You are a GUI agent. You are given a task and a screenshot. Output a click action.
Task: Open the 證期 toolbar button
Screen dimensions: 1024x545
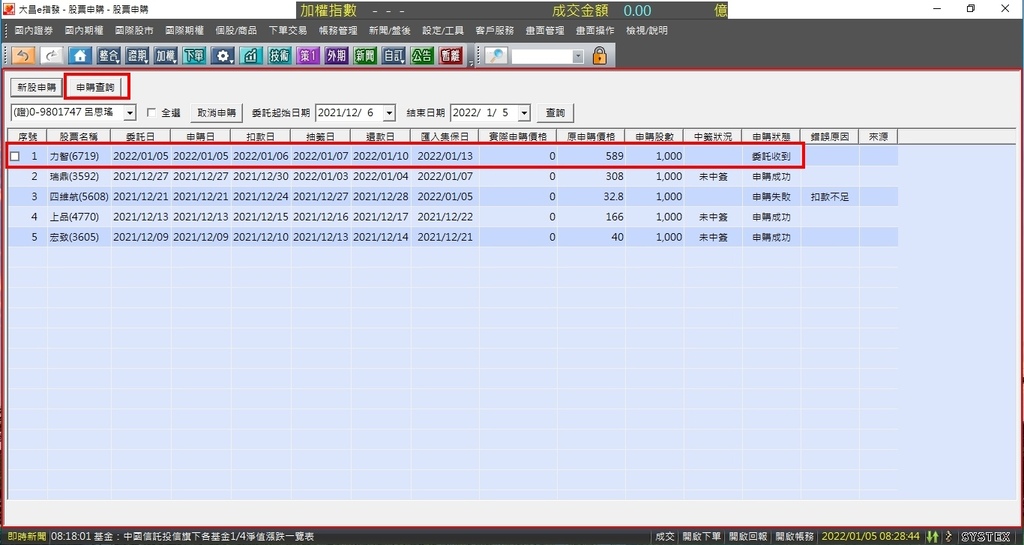click(137, 56)
